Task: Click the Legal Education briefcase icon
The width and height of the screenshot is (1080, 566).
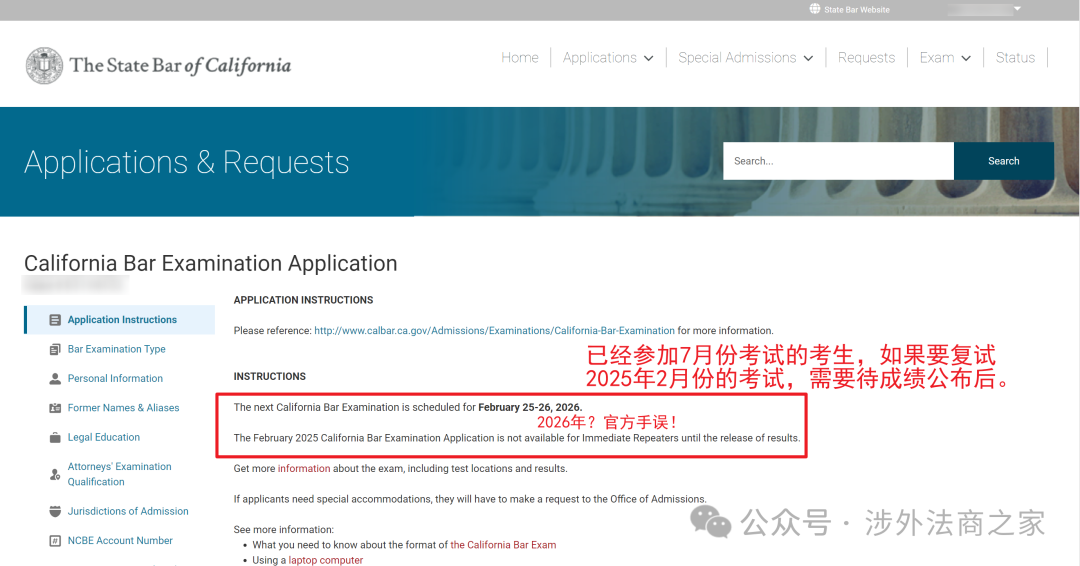Action: tap(55, 438)
